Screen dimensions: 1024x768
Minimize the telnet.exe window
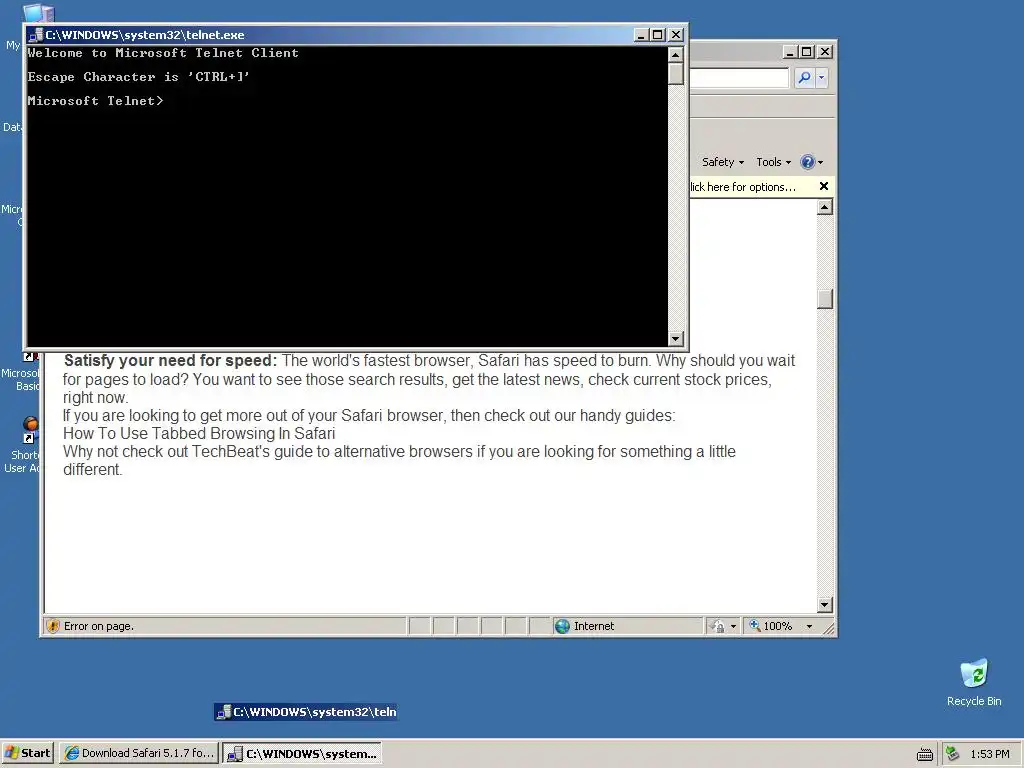641,35
